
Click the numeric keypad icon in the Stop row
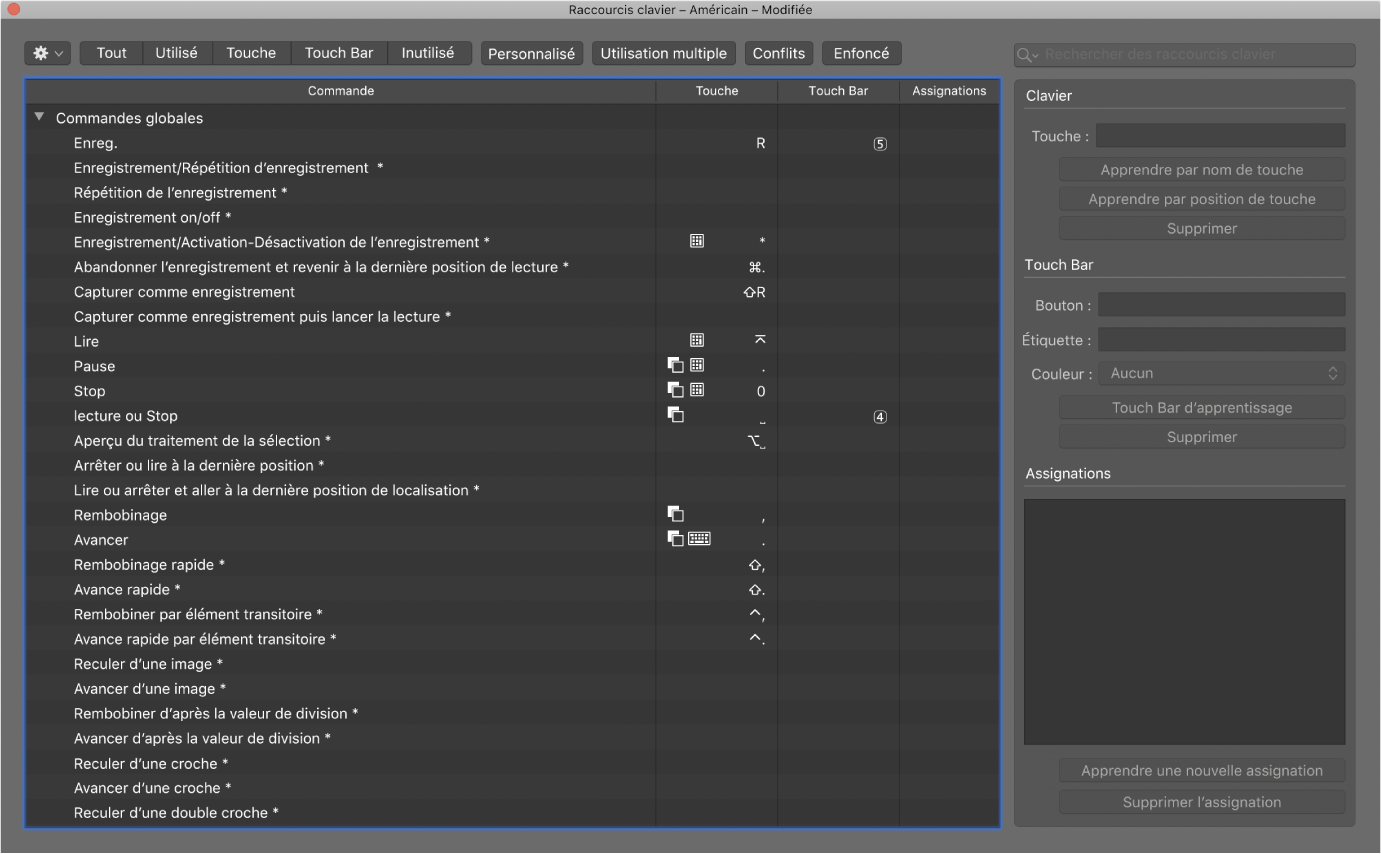tap(697, 391)
